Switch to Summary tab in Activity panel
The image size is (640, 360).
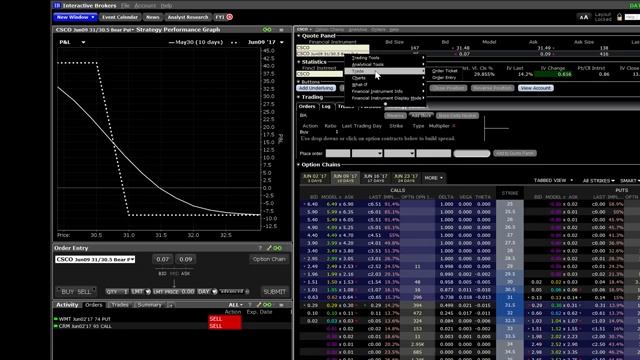point(149,305)
